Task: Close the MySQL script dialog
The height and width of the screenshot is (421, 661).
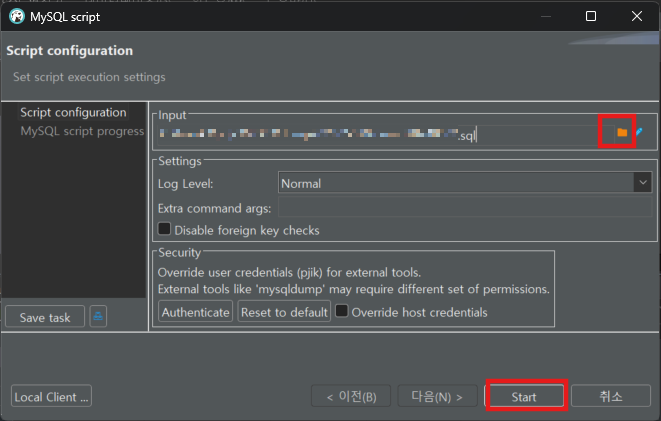Action: 637,16
